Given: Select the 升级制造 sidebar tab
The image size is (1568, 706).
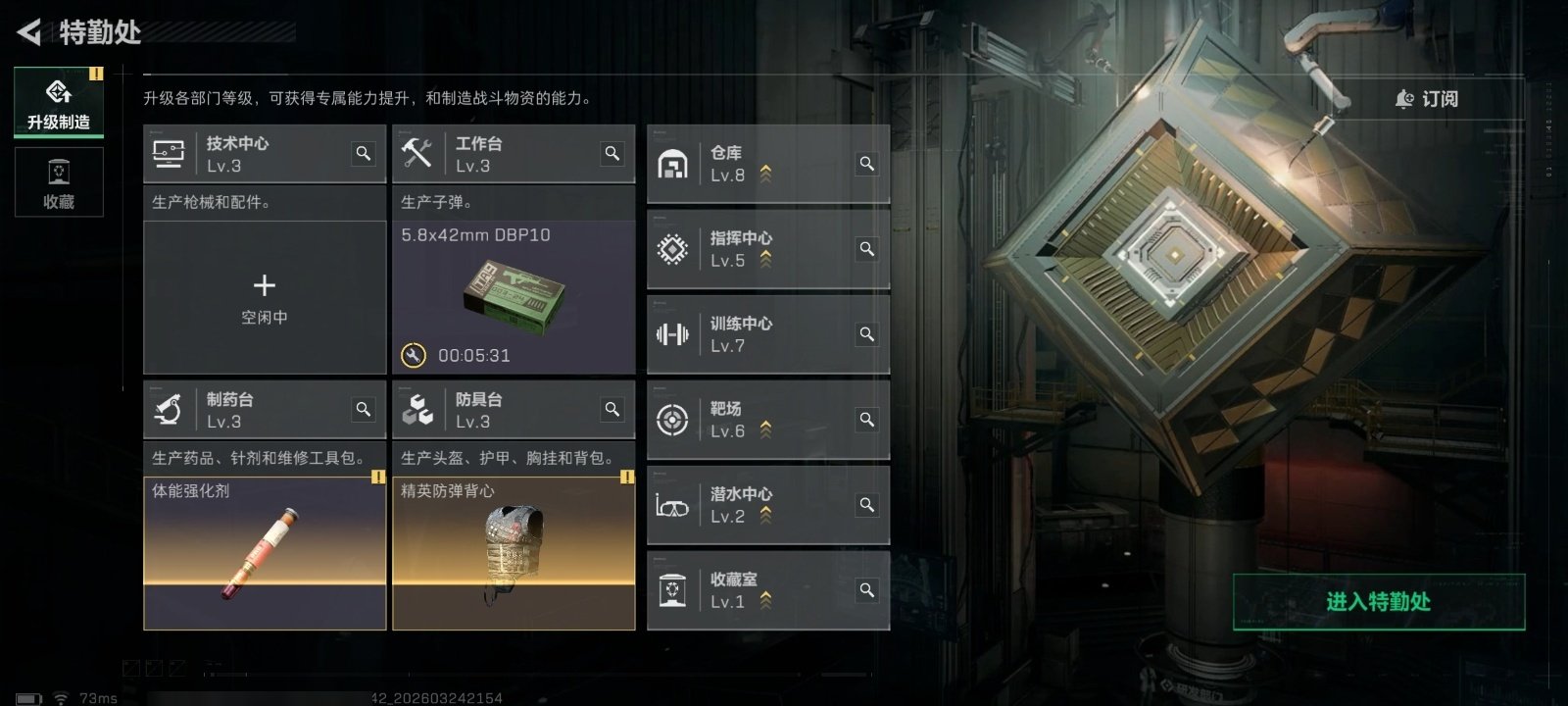Looking at the screenshot, I should [x=59, y=101].
